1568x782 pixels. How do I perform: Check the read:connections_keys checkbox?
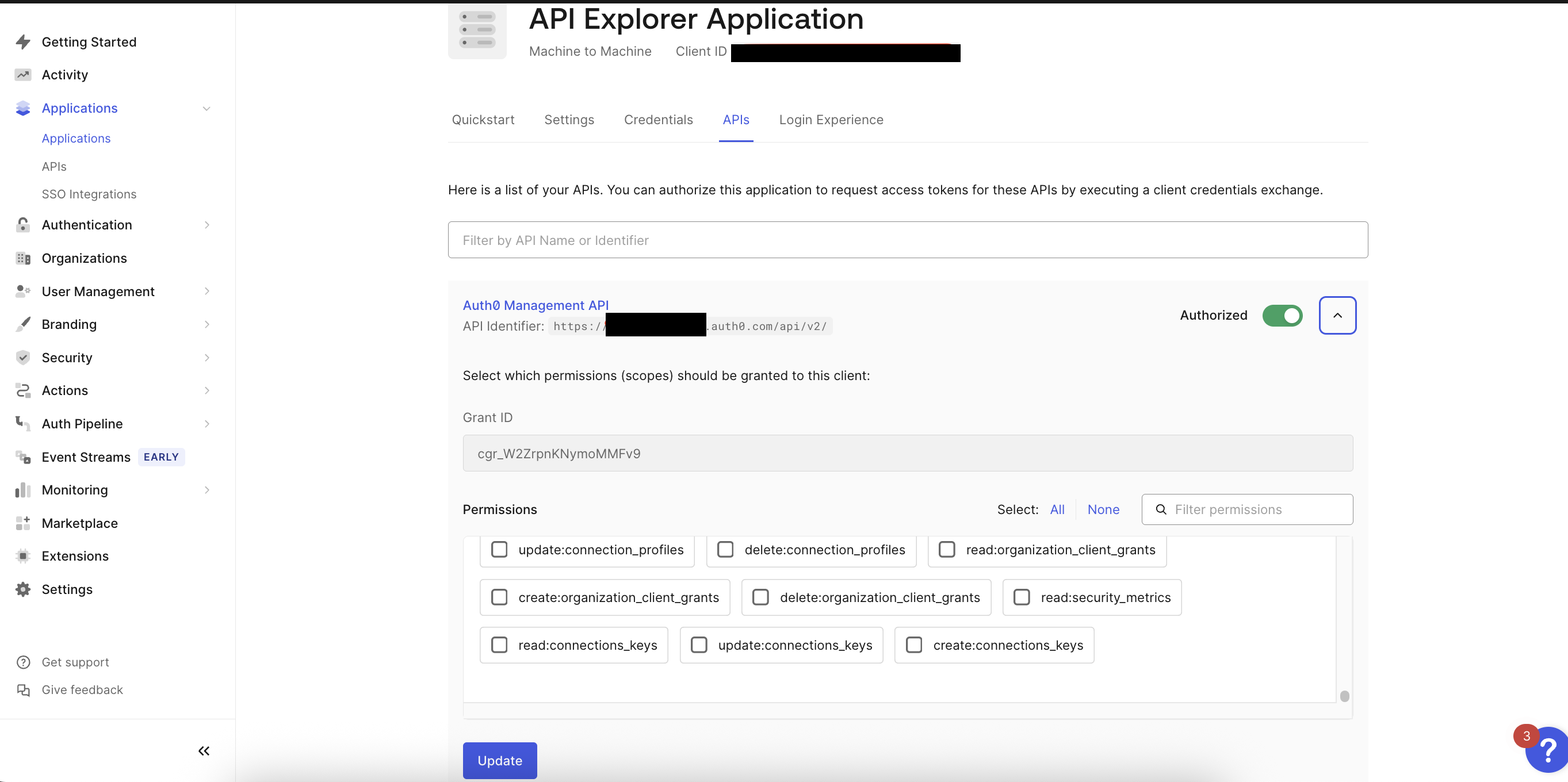[499, 645]
